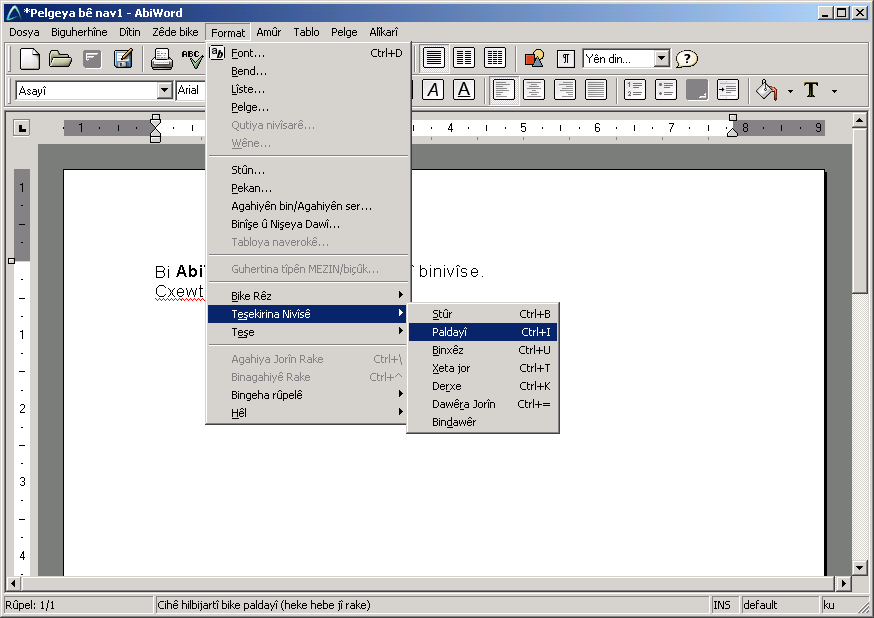Open zoom combo box arrow 'Yên din...'
874x618 pixels.
tap(662, 58)
